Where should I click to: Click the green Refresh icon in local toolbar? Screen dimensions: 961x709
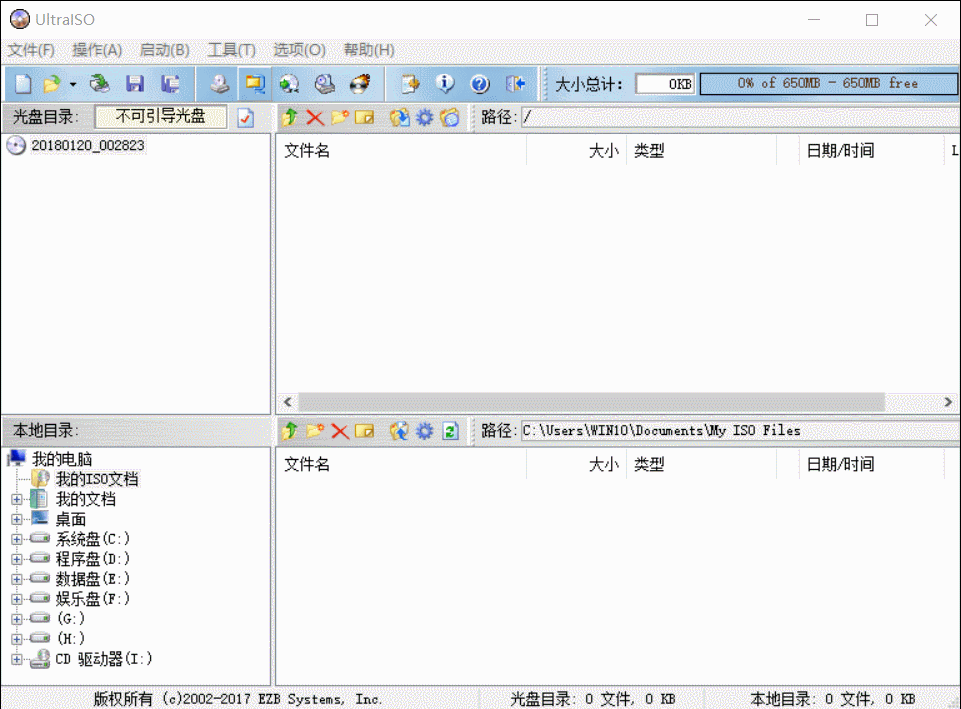pyautogui.click(x=450, y=431)
